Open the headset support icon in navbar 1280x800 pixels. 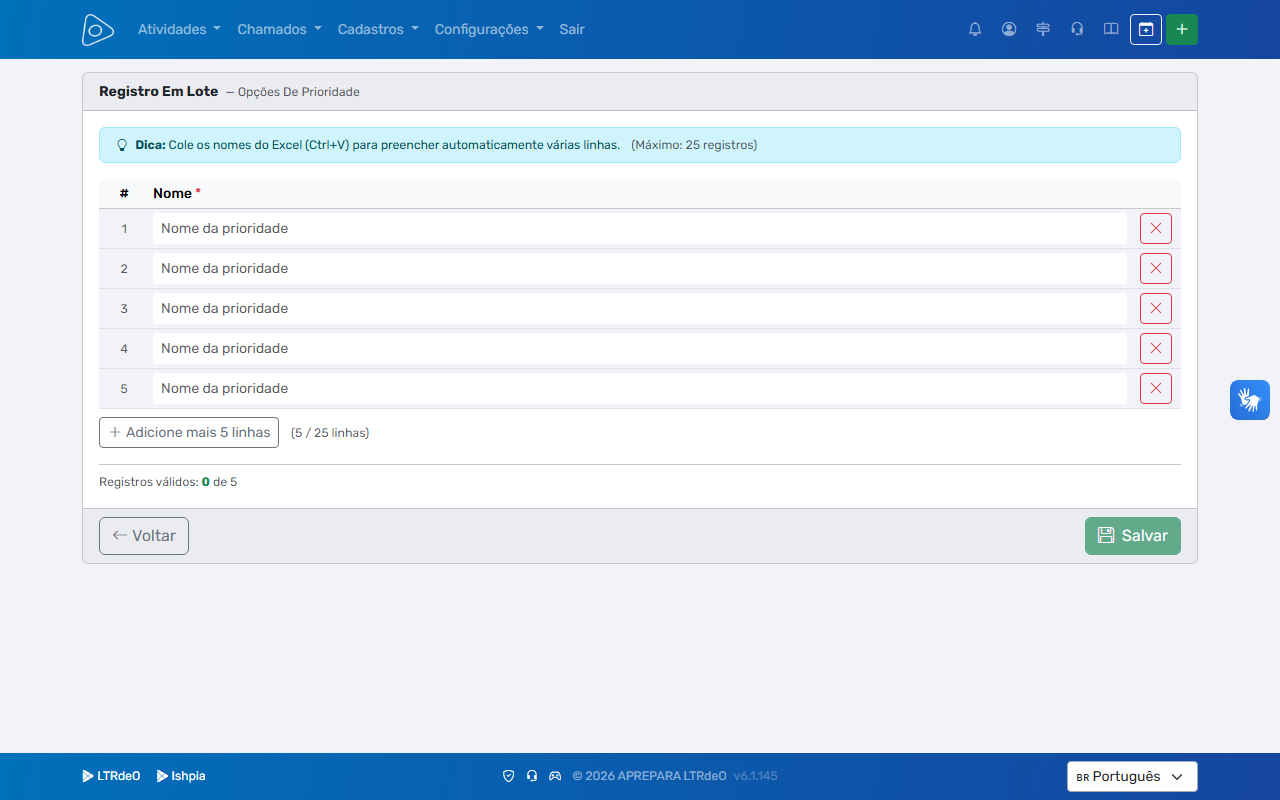coord(1077,29)
